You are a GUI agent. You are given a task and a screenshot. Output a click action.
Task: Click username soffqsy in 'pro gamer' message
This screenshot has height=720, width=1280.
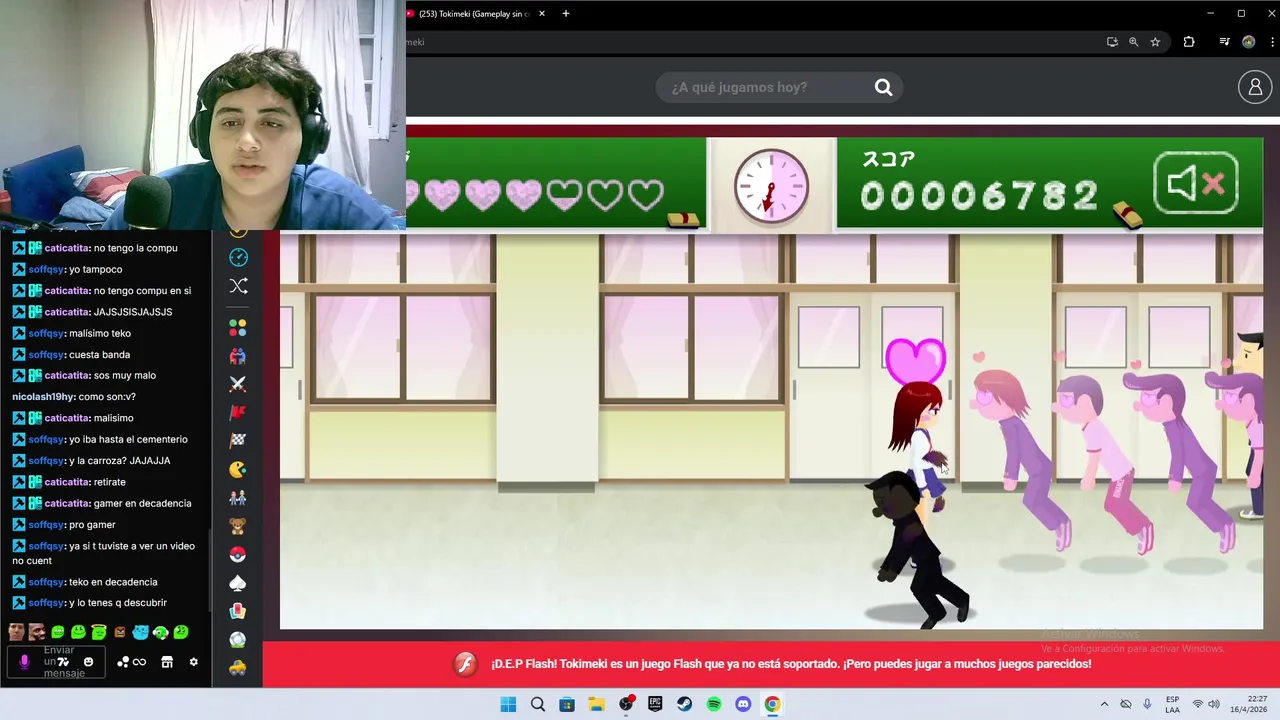tap(46, 524)
